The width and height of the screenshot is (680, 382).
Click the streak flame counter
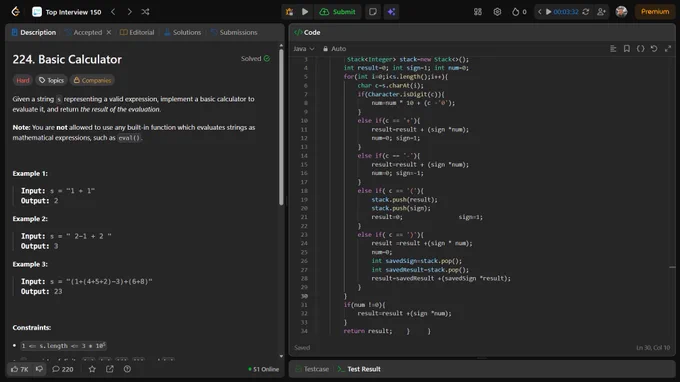click(x=519, y=12)
